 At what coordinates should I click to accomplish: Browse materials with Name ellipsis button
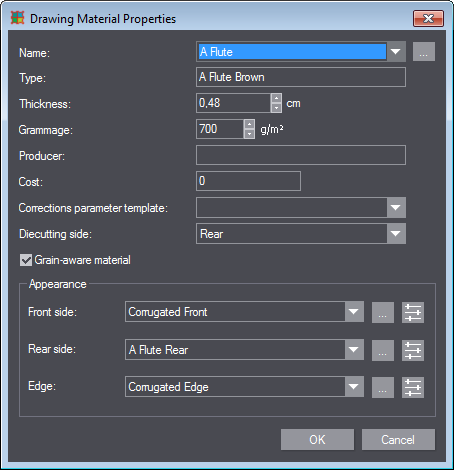pos(424,52)
